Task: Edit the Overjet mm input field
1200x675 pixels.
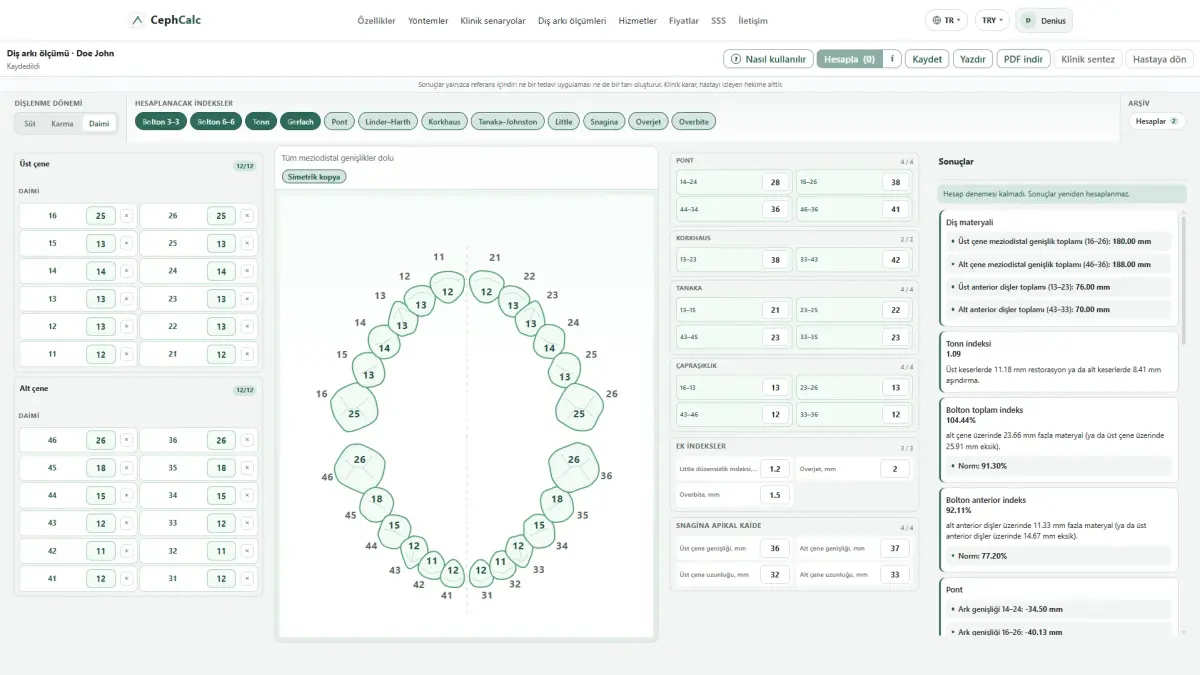Action: point(896,469)
